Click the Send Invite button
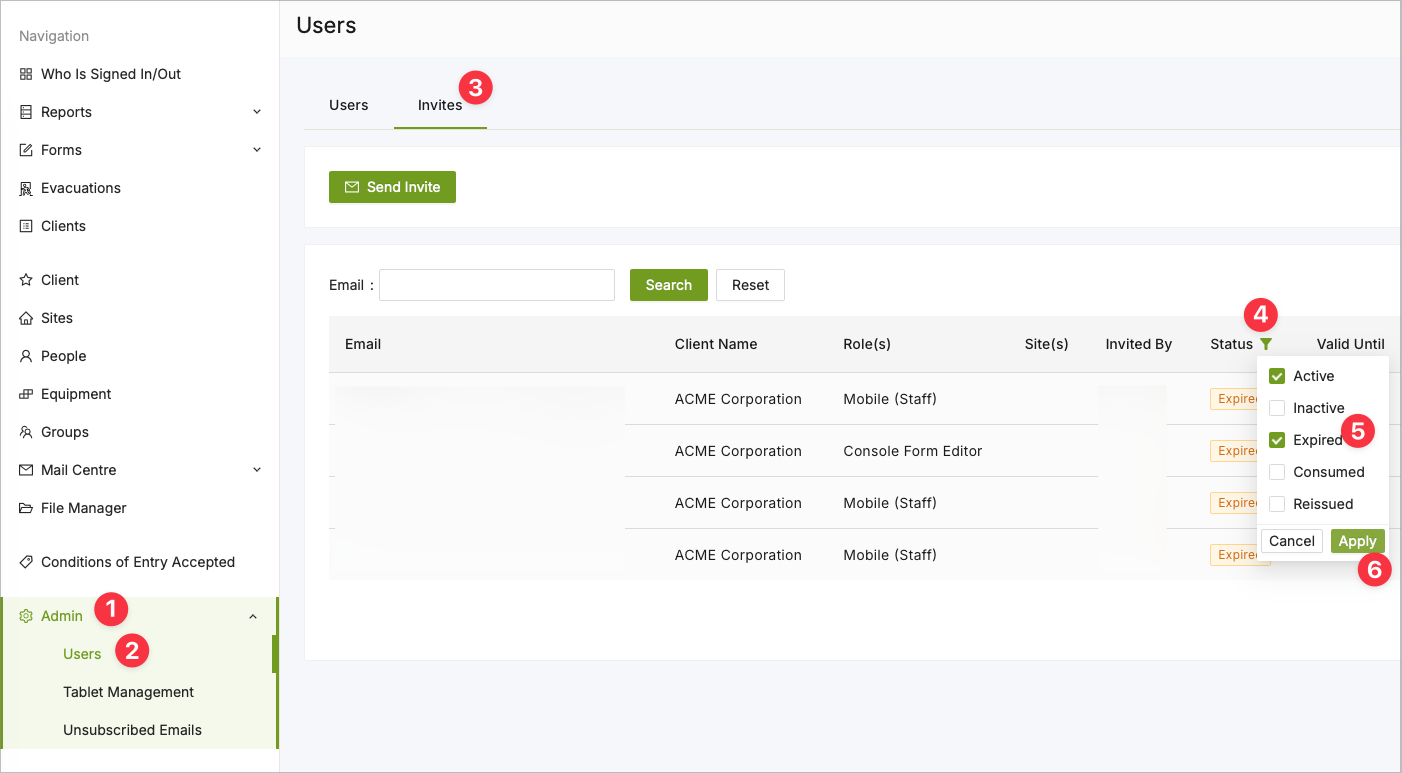 tap(392, 187)
